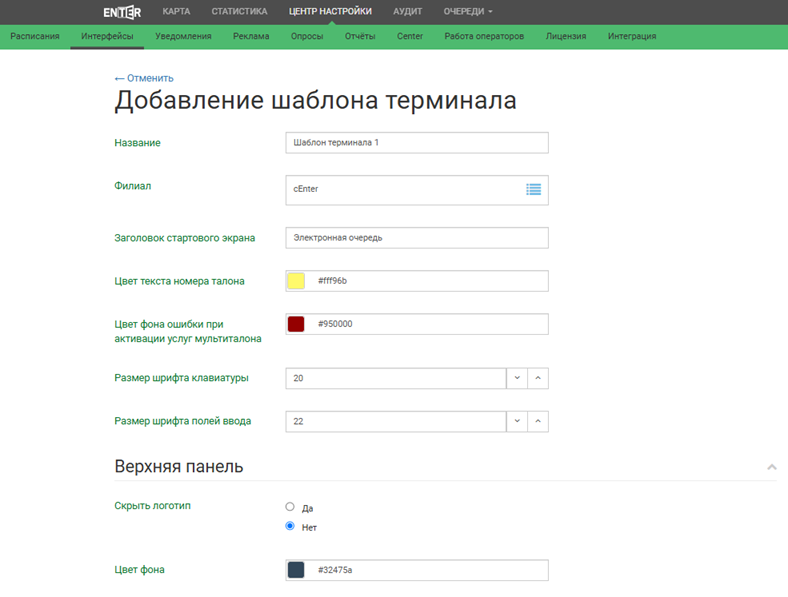
Task: Open the Расписания subtab
Action: point(35,36)
